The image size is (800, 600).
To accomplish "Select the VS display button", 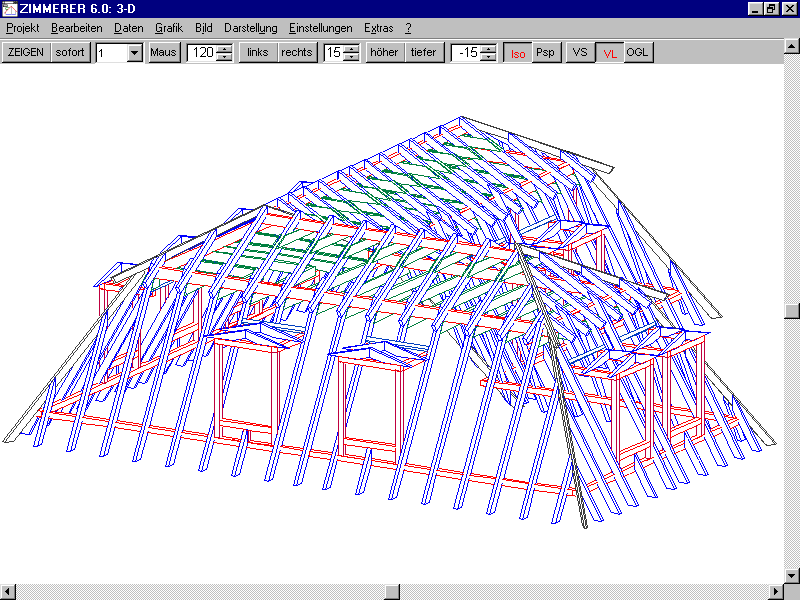I will (580, 53).
